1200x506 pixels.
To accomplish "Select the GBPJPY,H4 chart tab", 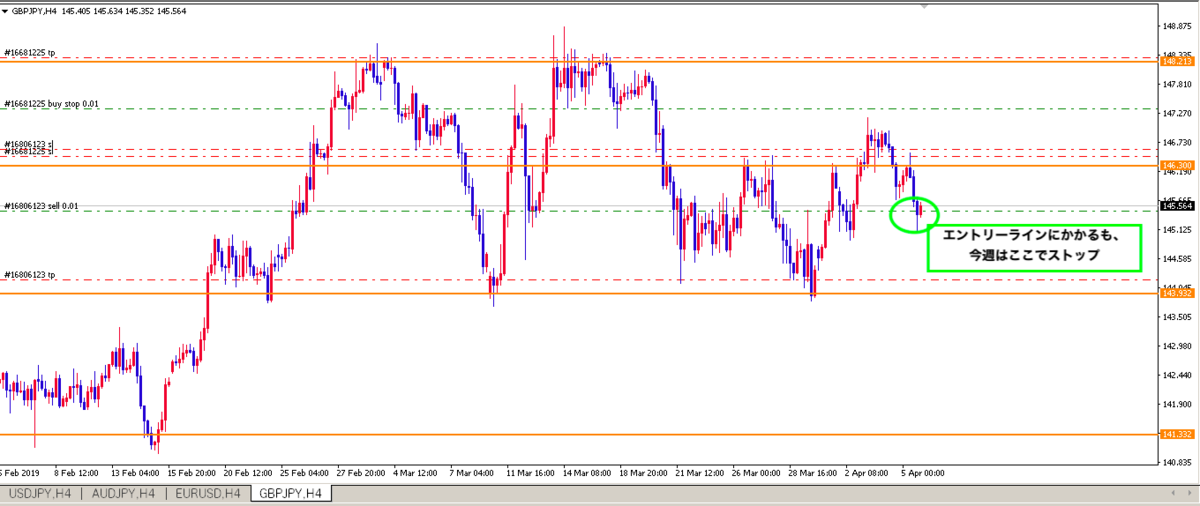I will pos(291,493).
